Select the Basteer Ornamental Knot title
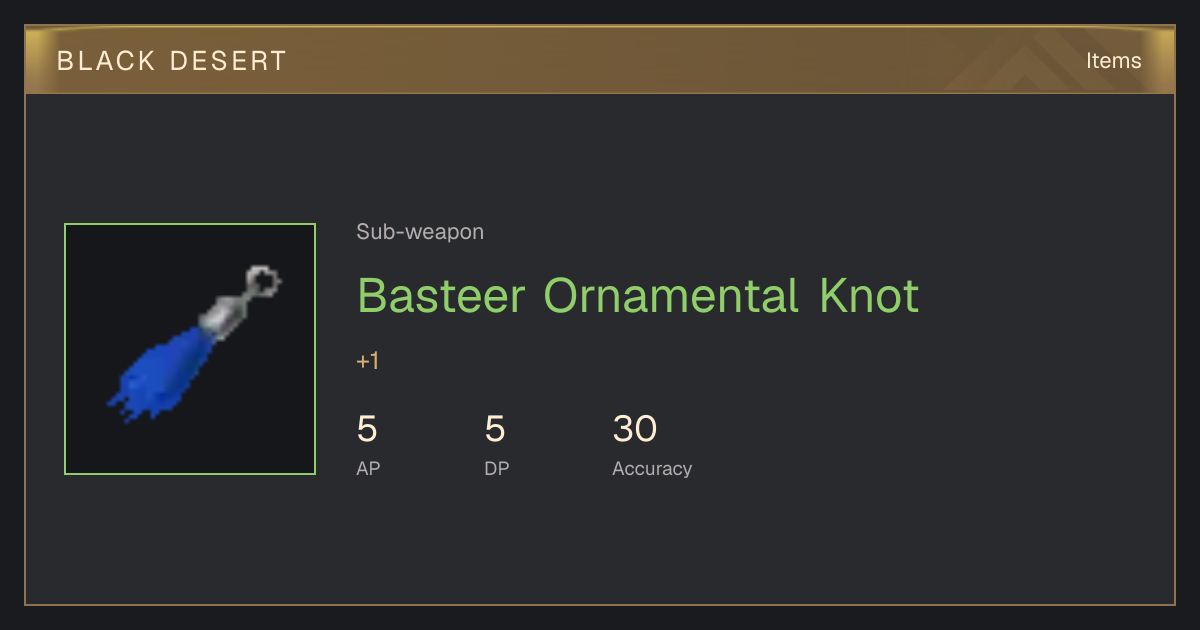This screenshot has height=630, width=1200. pos(638,297)
